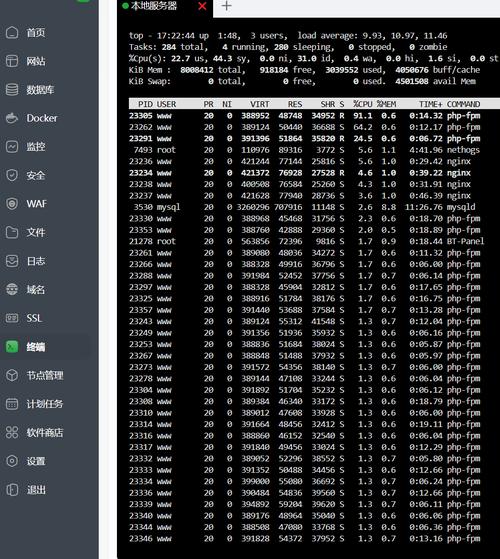Click the 284 total tasks value
Viewport: 500px width, 559px height.
tap(169, 47)
